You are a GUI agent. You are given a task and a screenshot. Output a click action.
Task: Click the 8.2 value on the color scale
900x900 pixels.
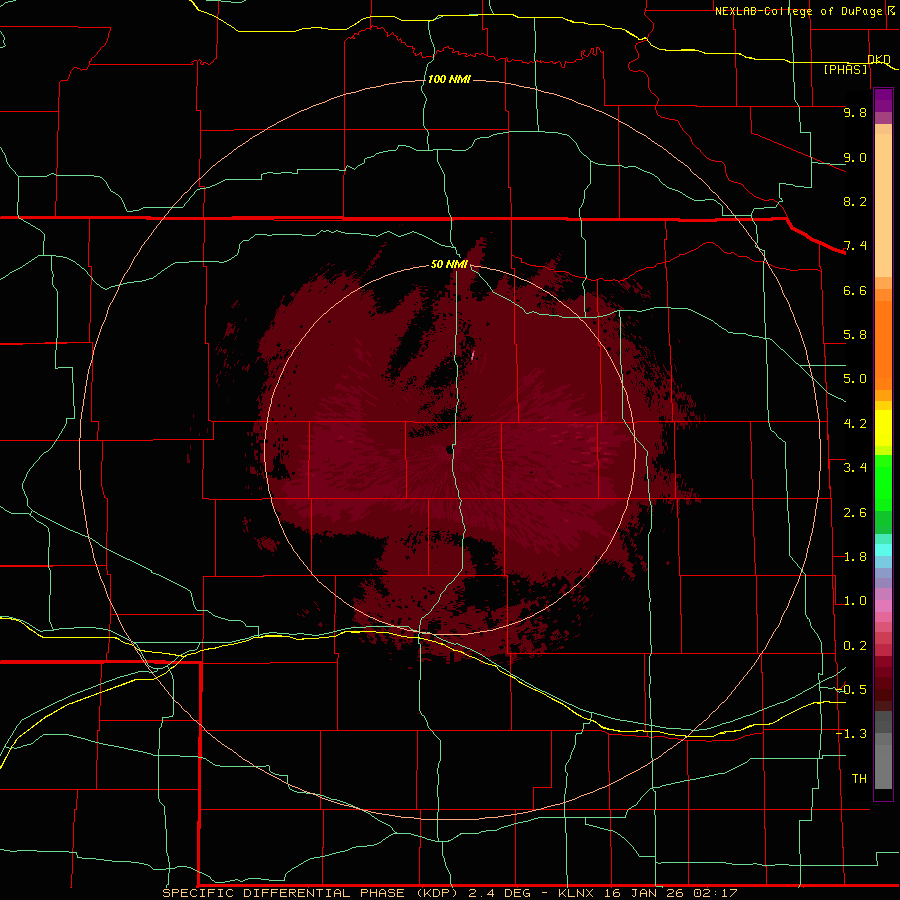point(855,201)
